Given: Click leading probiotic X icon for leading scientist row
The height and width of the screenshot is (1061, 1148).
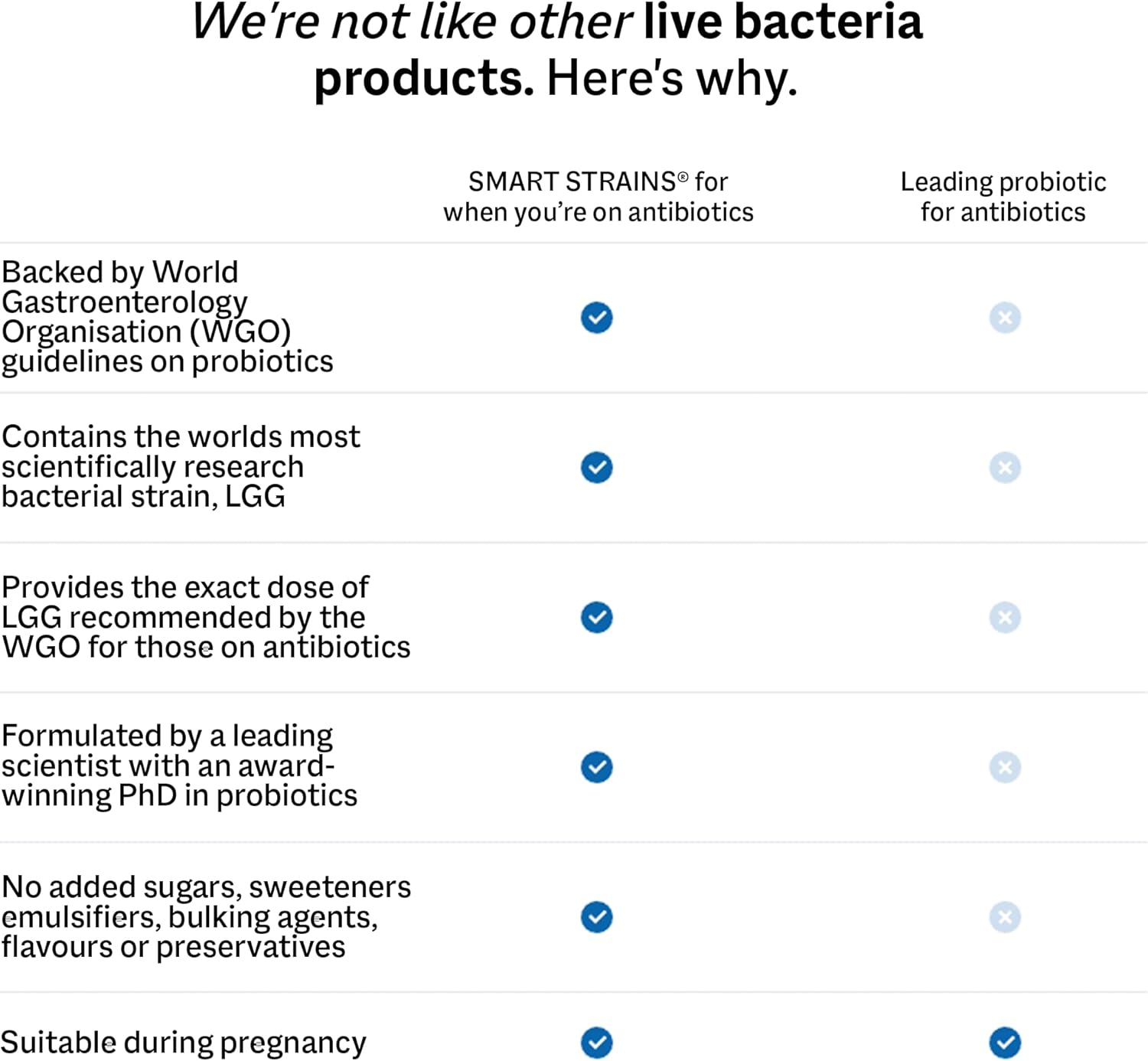Looking at the screenshot, I should pos(1005,767).
